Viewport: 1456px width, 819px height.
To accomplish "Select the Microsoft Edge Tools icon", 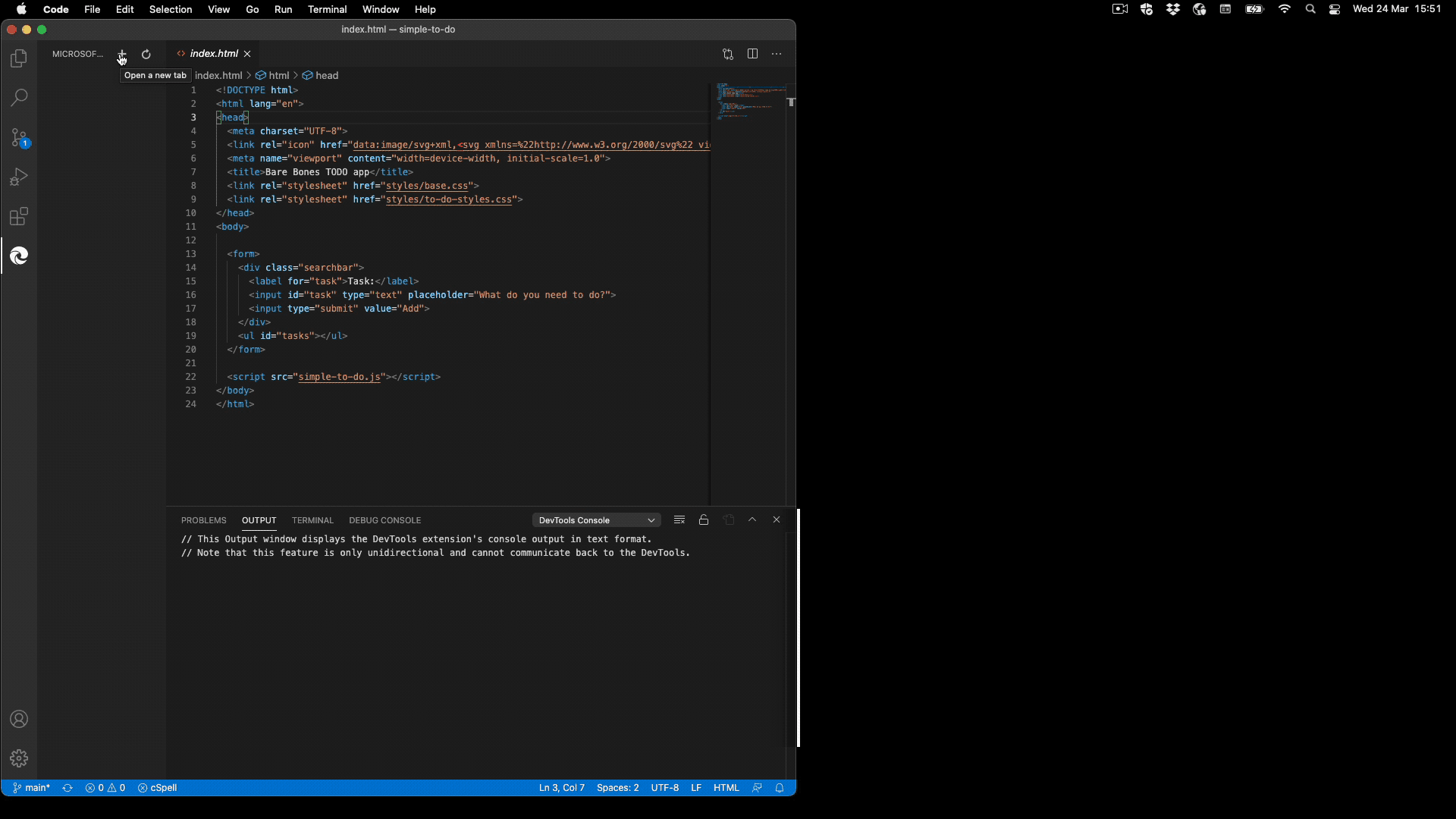I will coord(19,256).
